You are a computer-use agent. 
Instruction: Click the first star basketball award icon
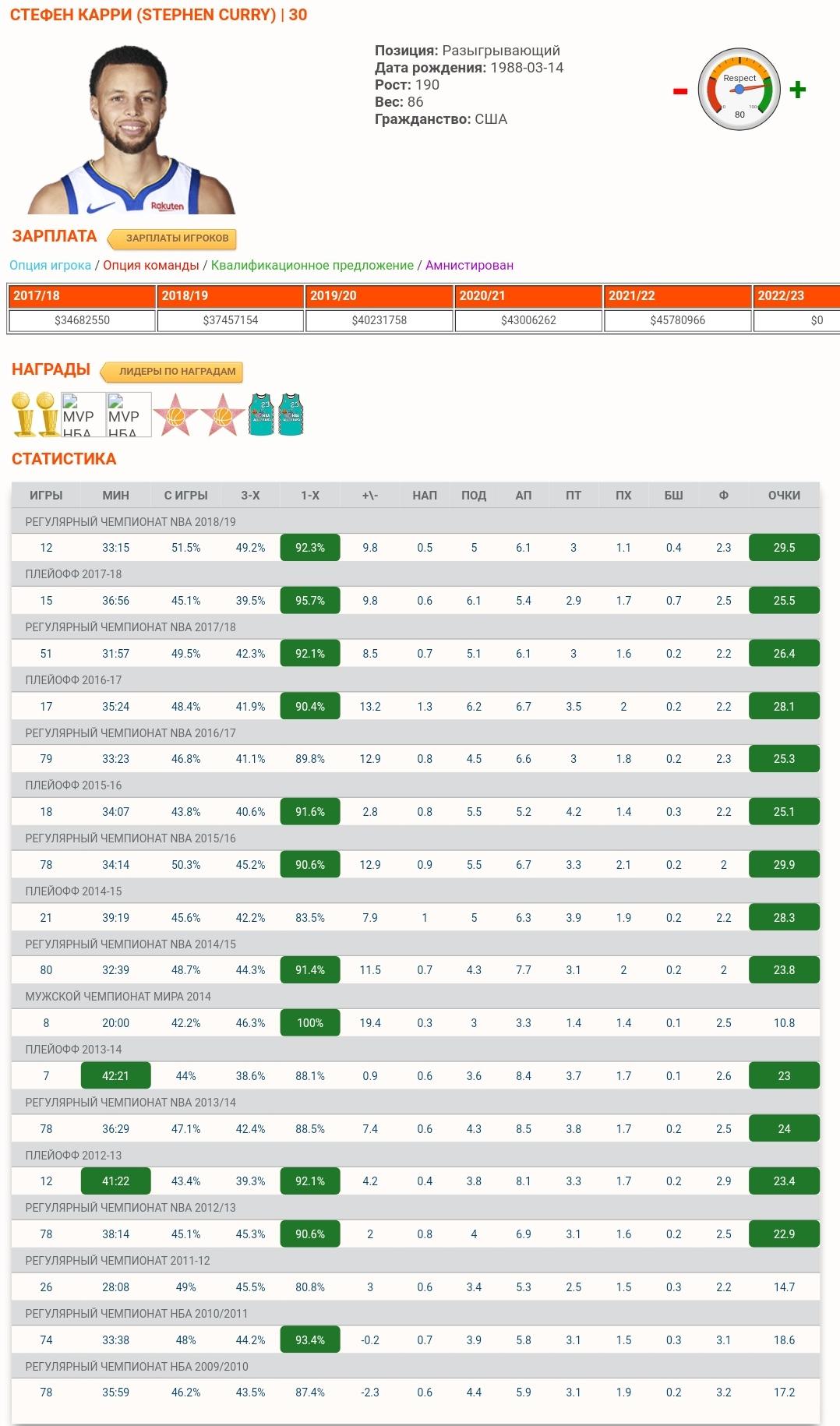point(175,414)
